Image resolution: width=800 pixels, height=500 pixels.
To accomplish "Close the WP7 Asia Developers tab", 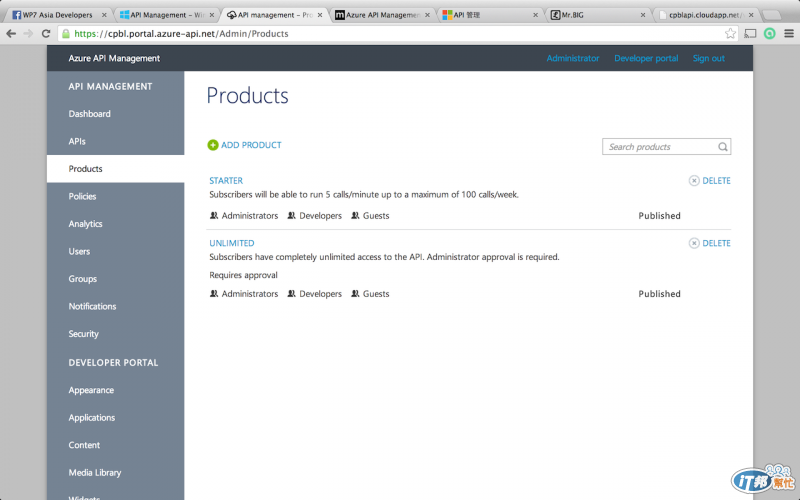I will 104,15.
